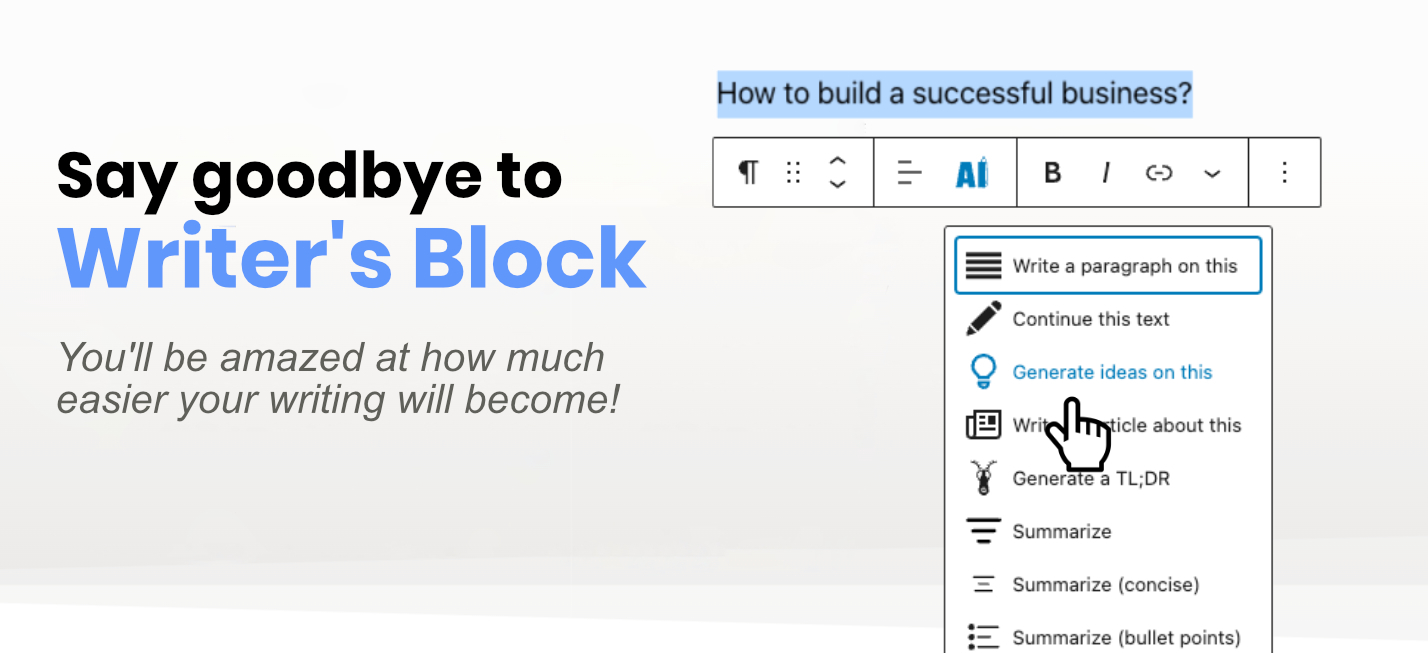Click the highlighted 'How to build a successful business?' text

pyautogui.click(x=954, y=94)
